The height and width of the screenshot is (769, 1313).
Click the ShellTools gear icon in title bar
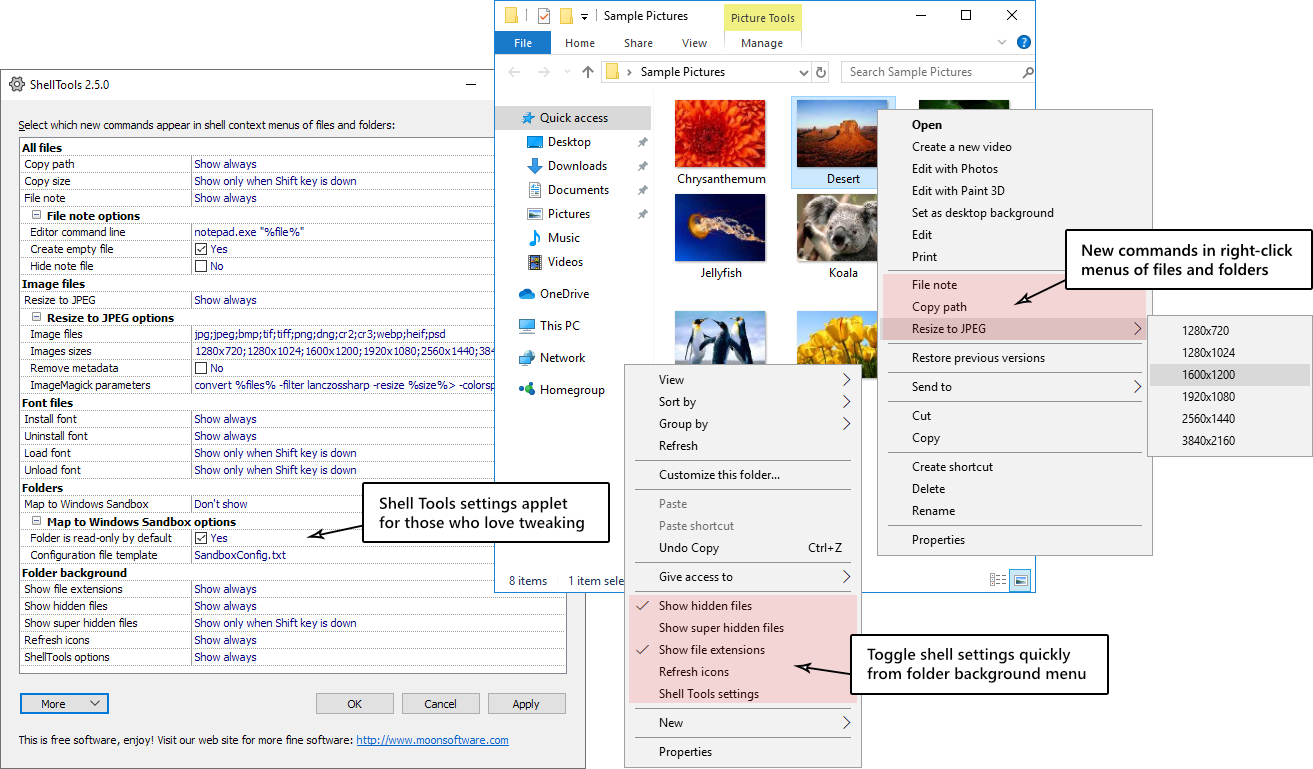point(16,85)
